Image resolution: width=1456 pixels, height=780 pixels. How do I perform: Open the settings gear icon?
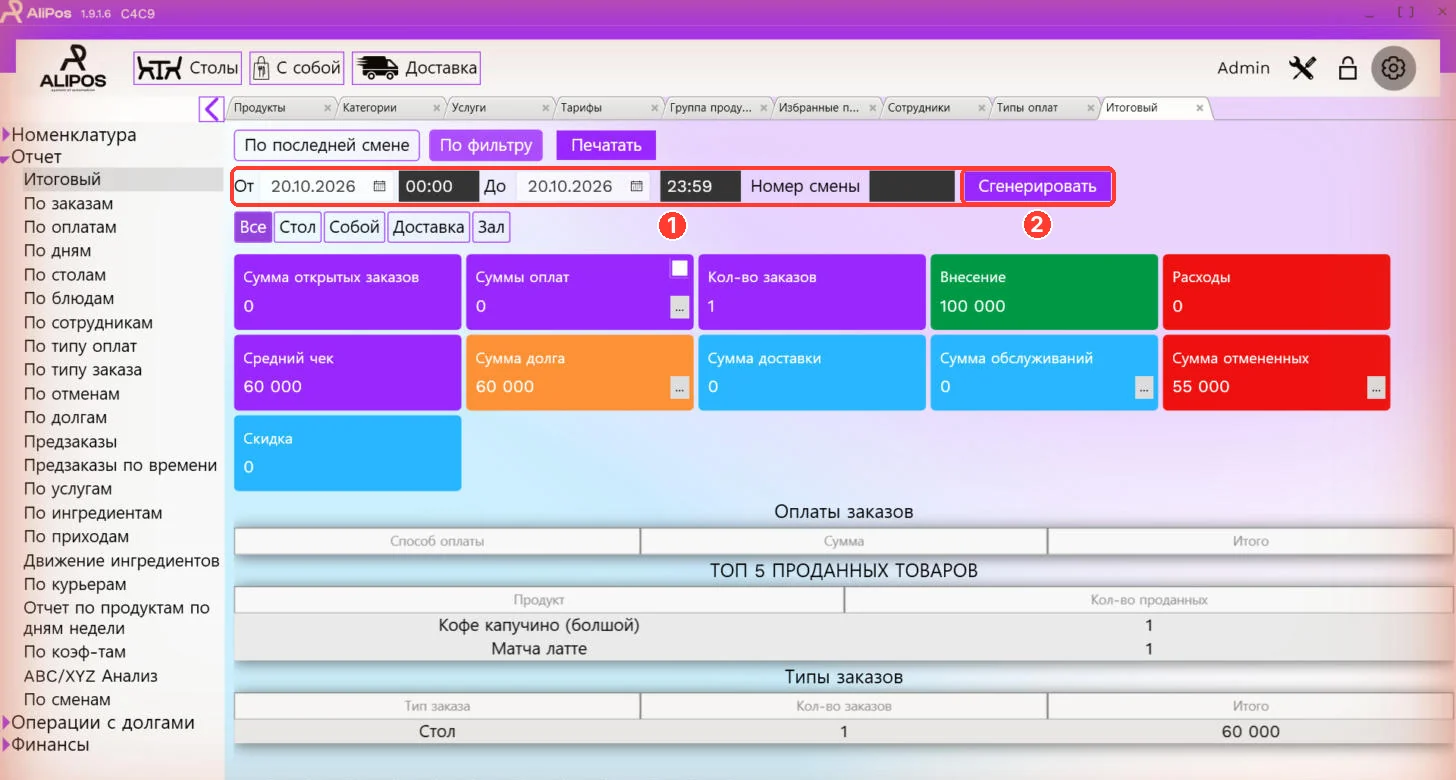click(x=1393, y=68)
